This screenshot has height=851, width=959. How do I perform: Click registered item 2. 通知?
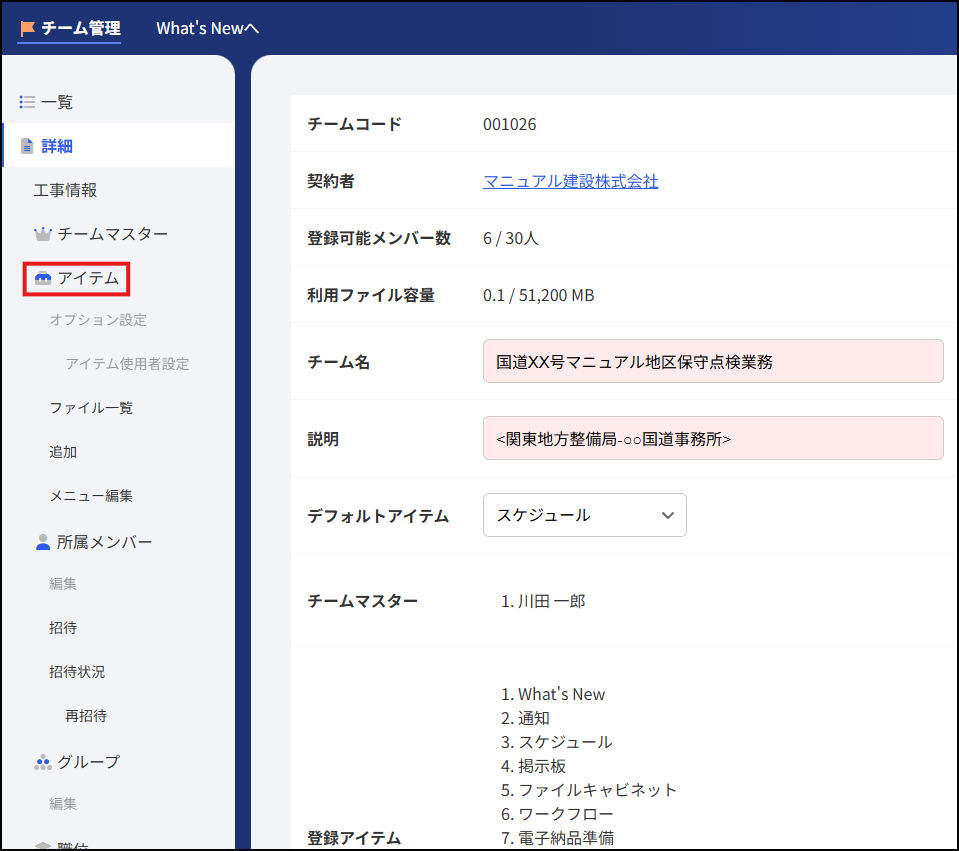coord(525,718)
